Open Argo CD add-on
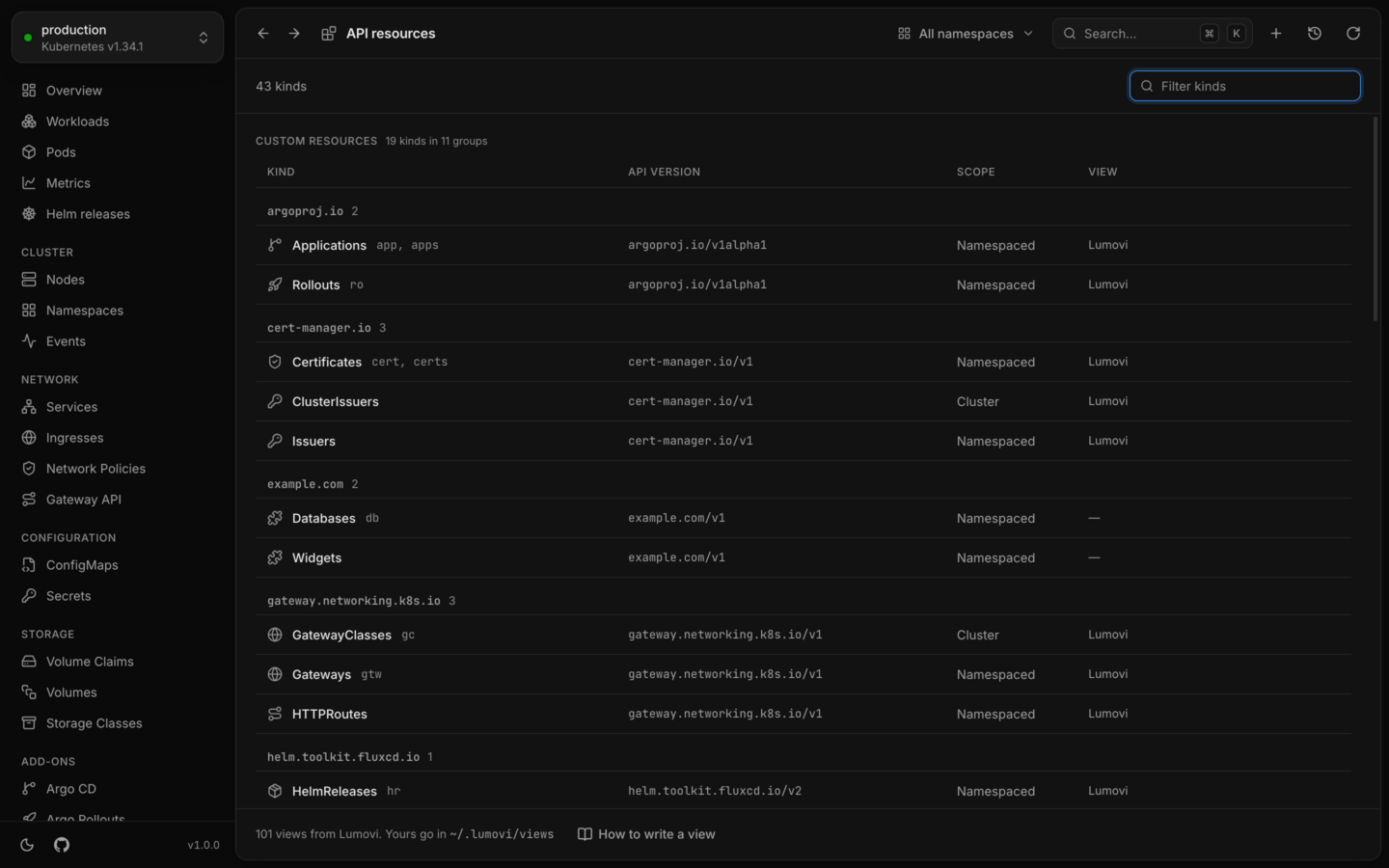The image size is (1389, 868). pyautogui.click(x=118, y=789)
